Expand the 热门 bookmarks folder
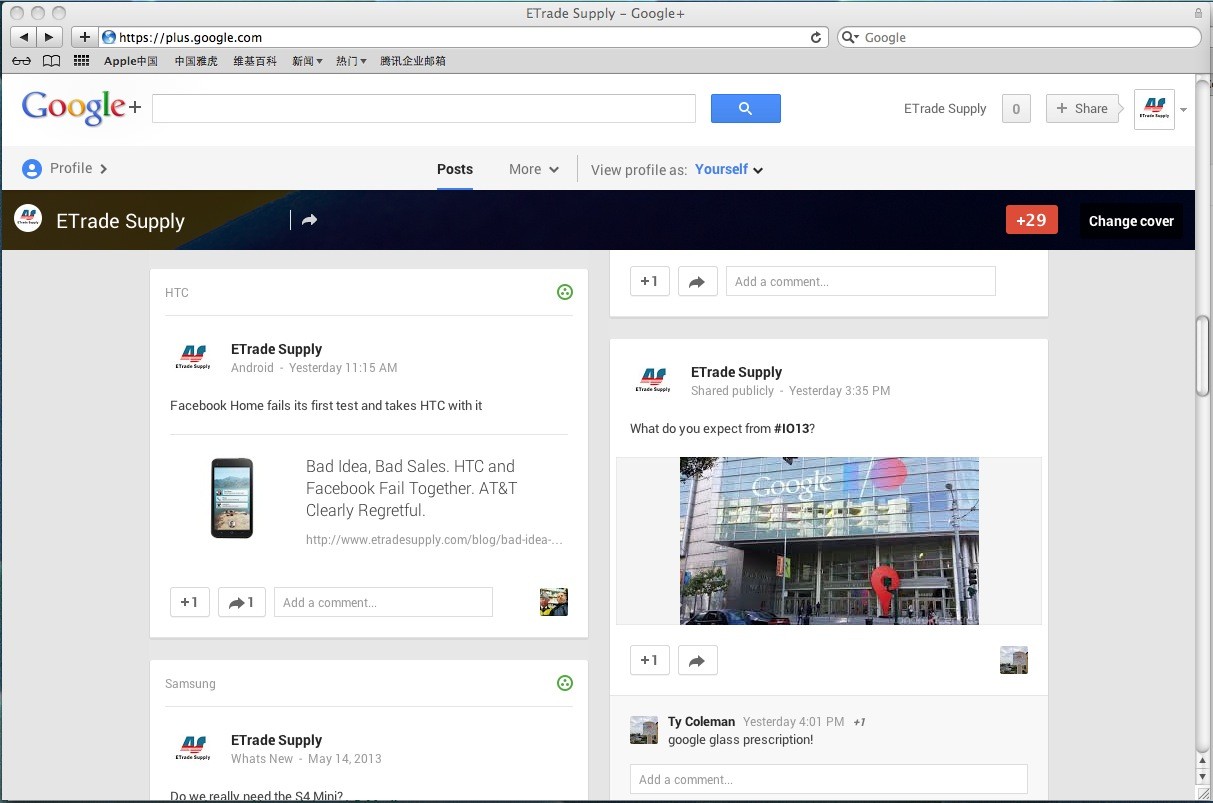 351,61
